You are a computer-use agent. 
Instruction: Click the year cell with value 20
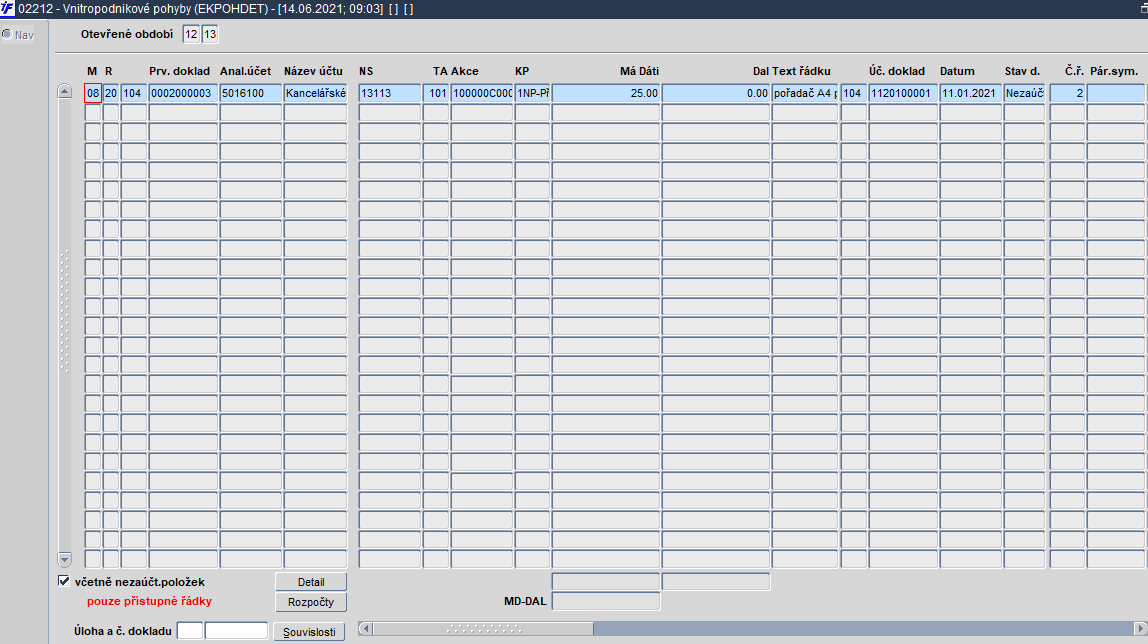pos(111,93)
